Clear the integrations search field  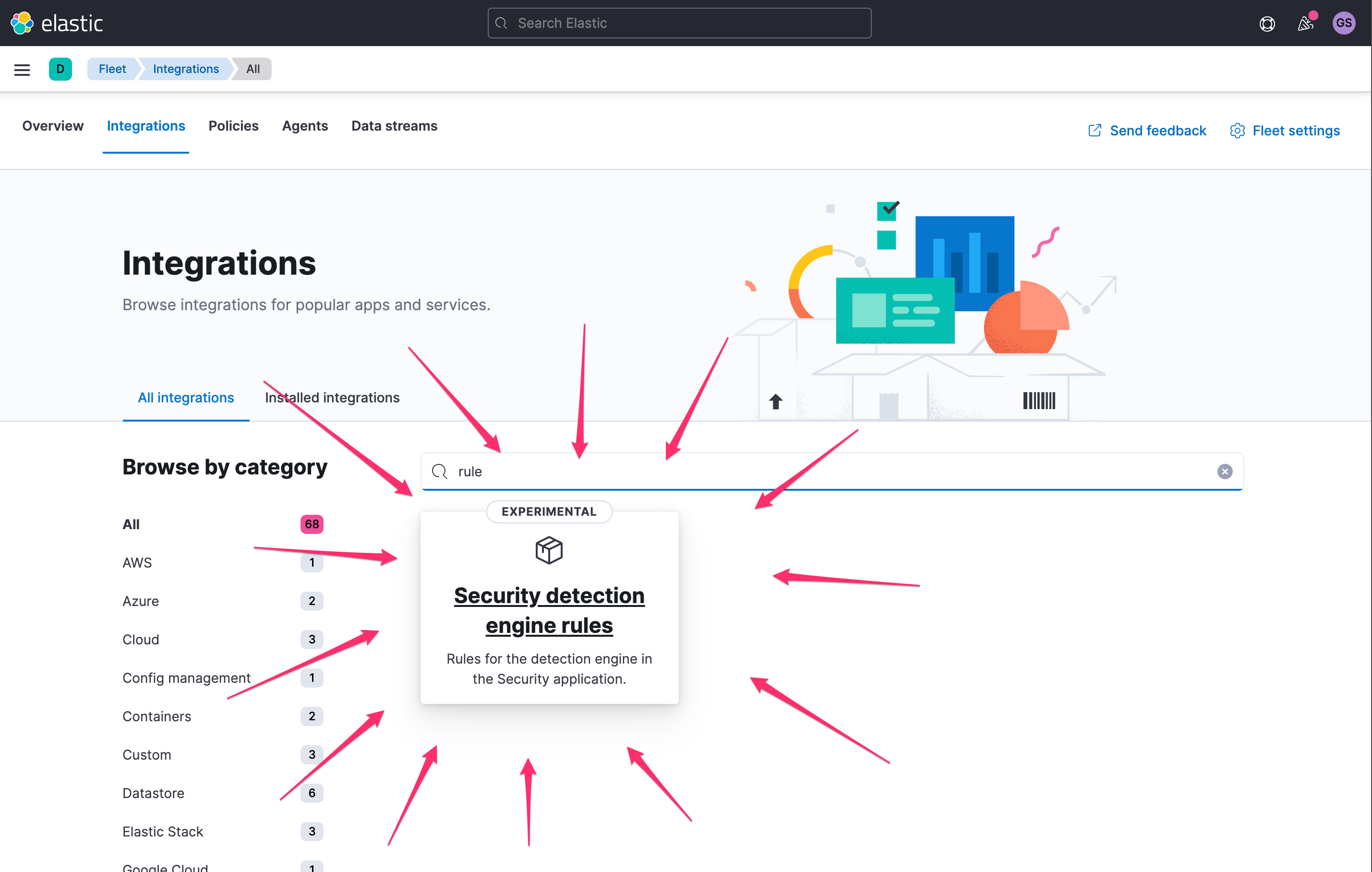pos(1225,472)
